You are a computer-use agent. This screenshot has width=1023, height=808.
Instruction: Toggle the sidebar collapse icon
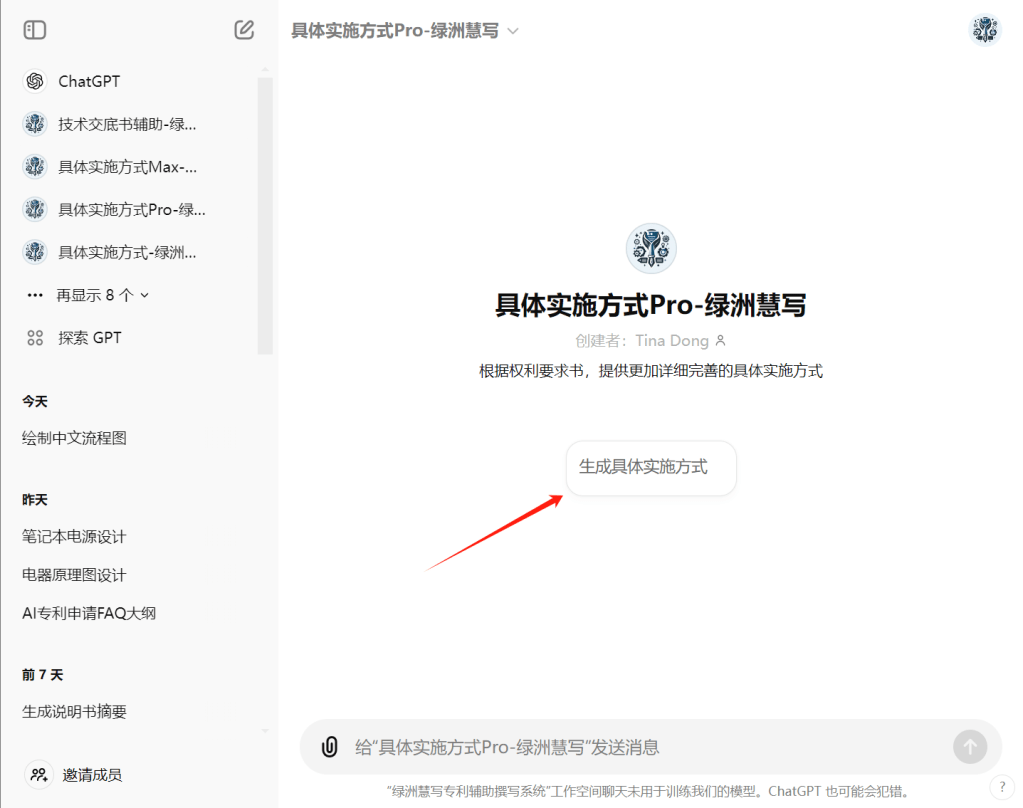pos(35,30)
